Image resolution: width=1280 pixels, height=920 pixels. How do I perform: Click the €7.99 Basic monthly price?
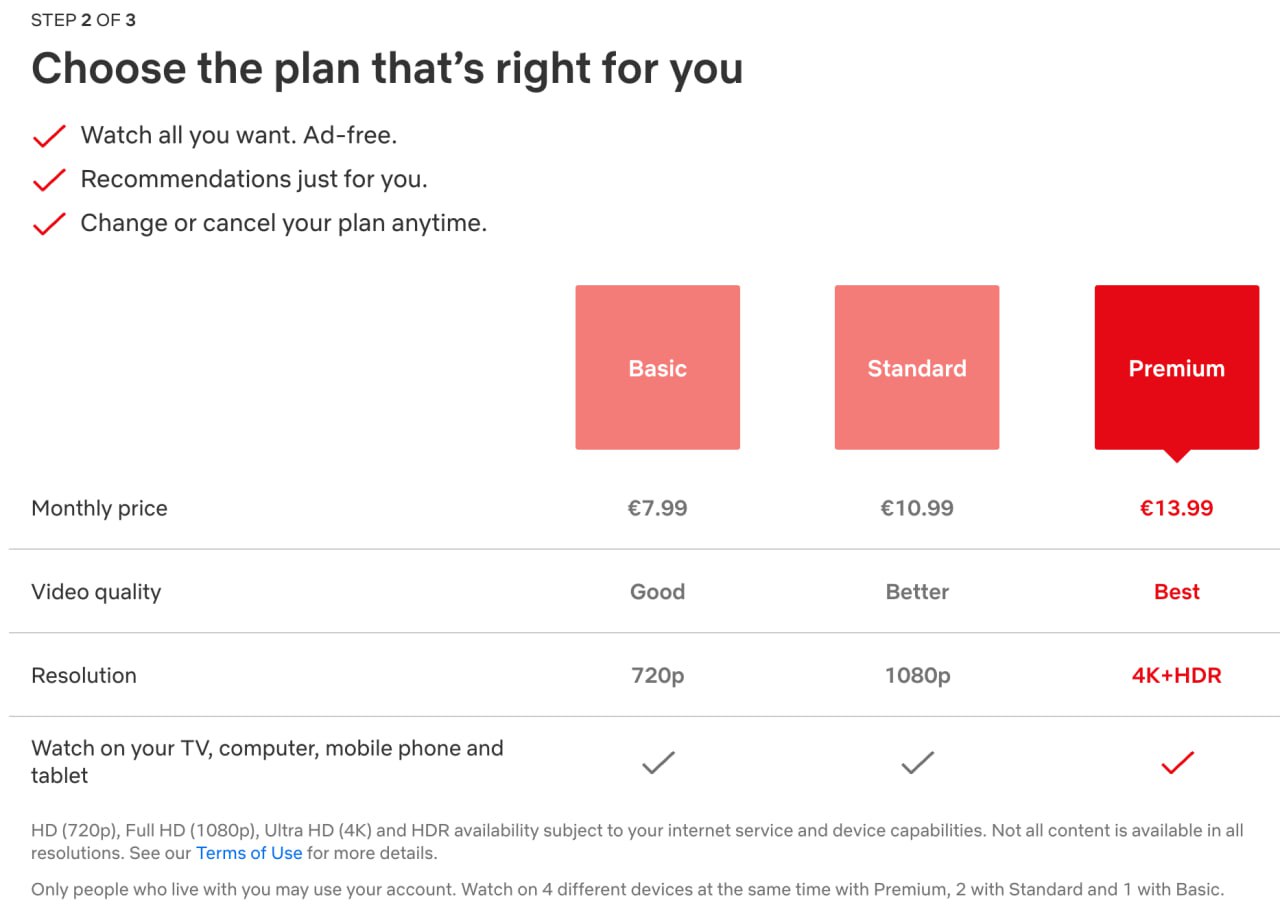[x=657, y=508]
